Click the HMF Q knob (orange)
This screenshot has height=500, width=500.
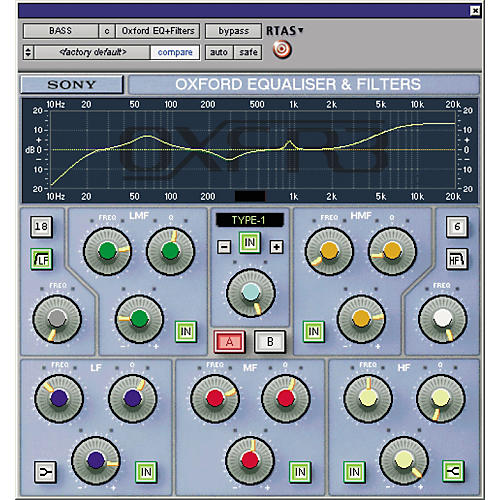pyautogui.click(x=392, y=251)
